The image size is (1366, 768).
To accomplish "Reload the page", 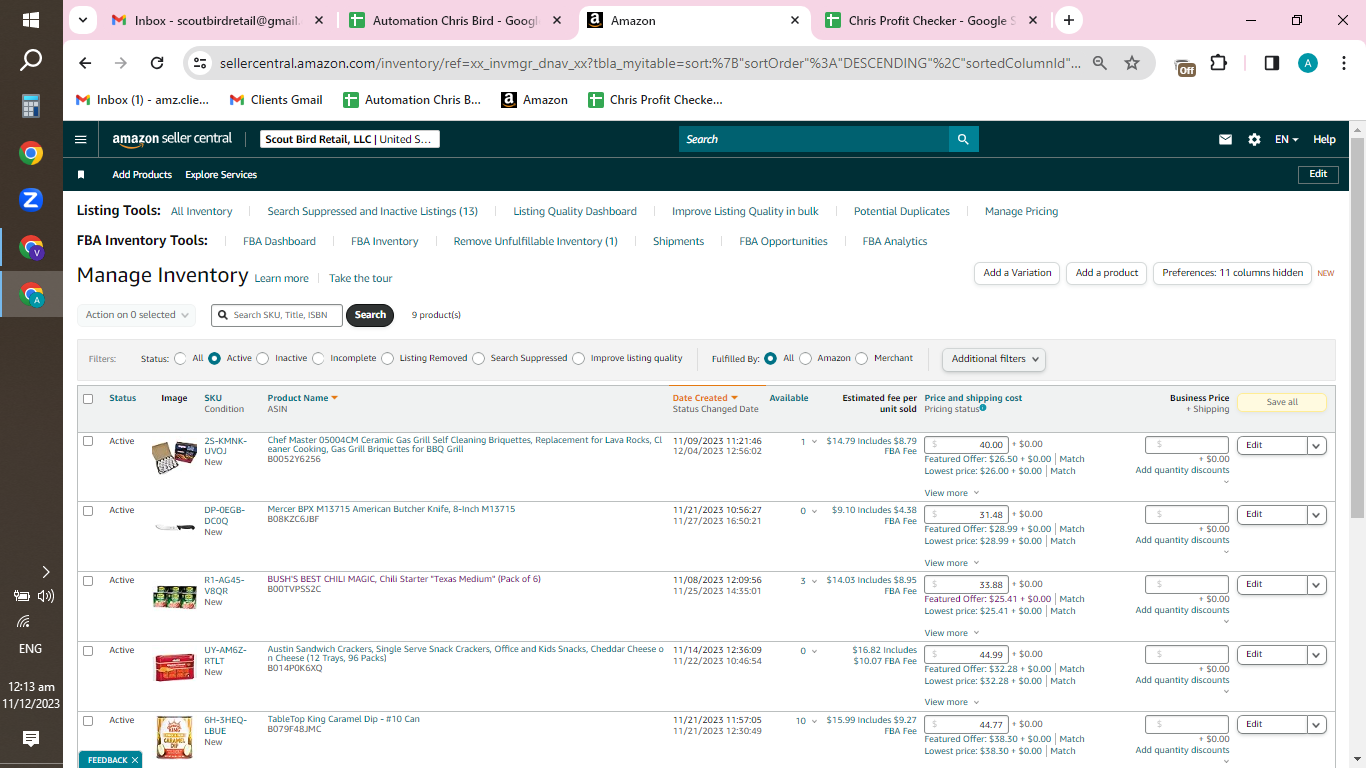I will tap(157, 63).
